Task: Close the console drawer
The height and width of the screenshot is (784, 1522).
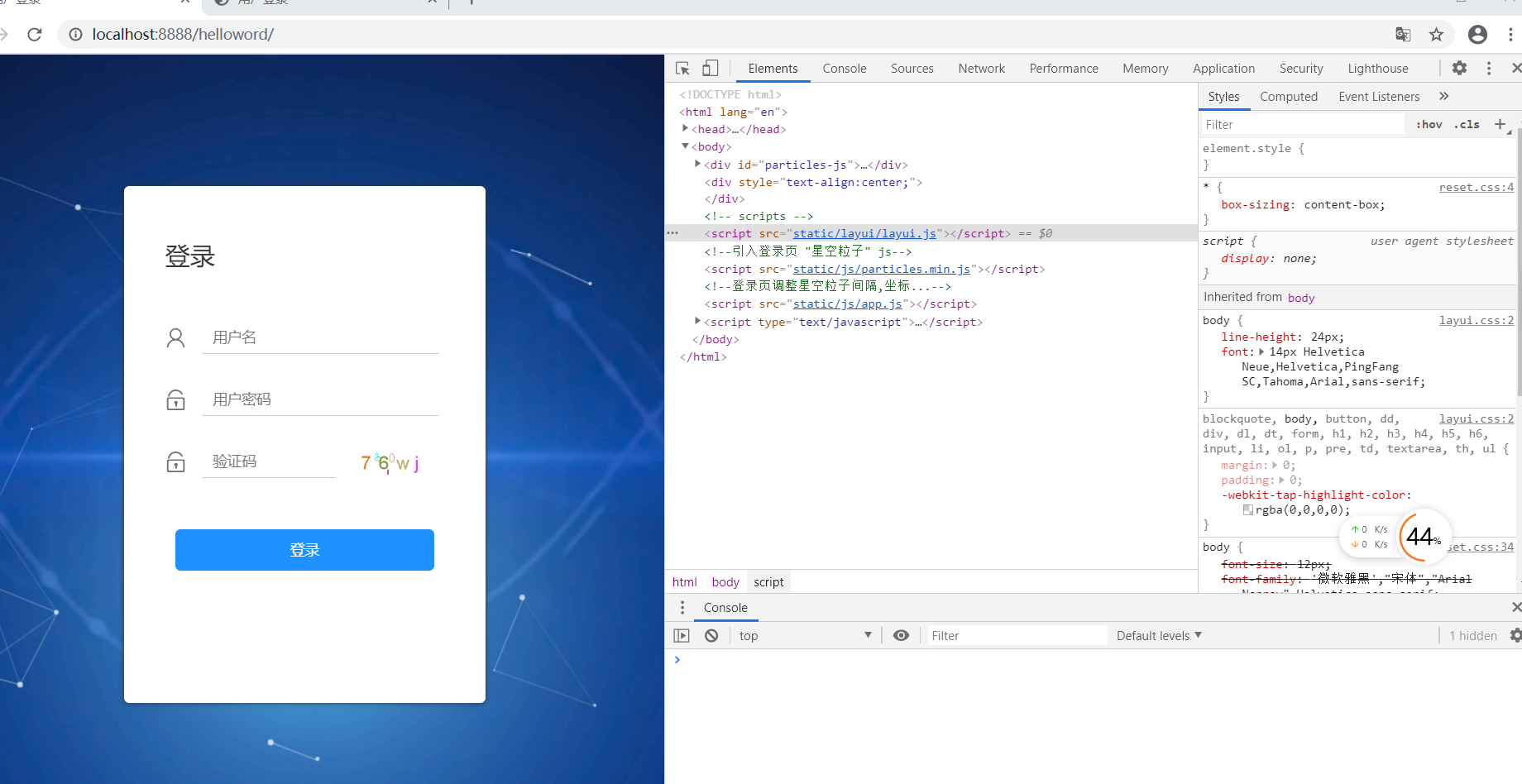Action: [x=1515, y=607]
